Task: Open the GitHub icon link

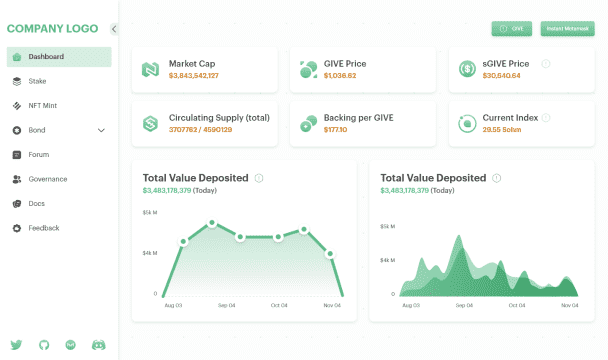Action: (44, 345)
